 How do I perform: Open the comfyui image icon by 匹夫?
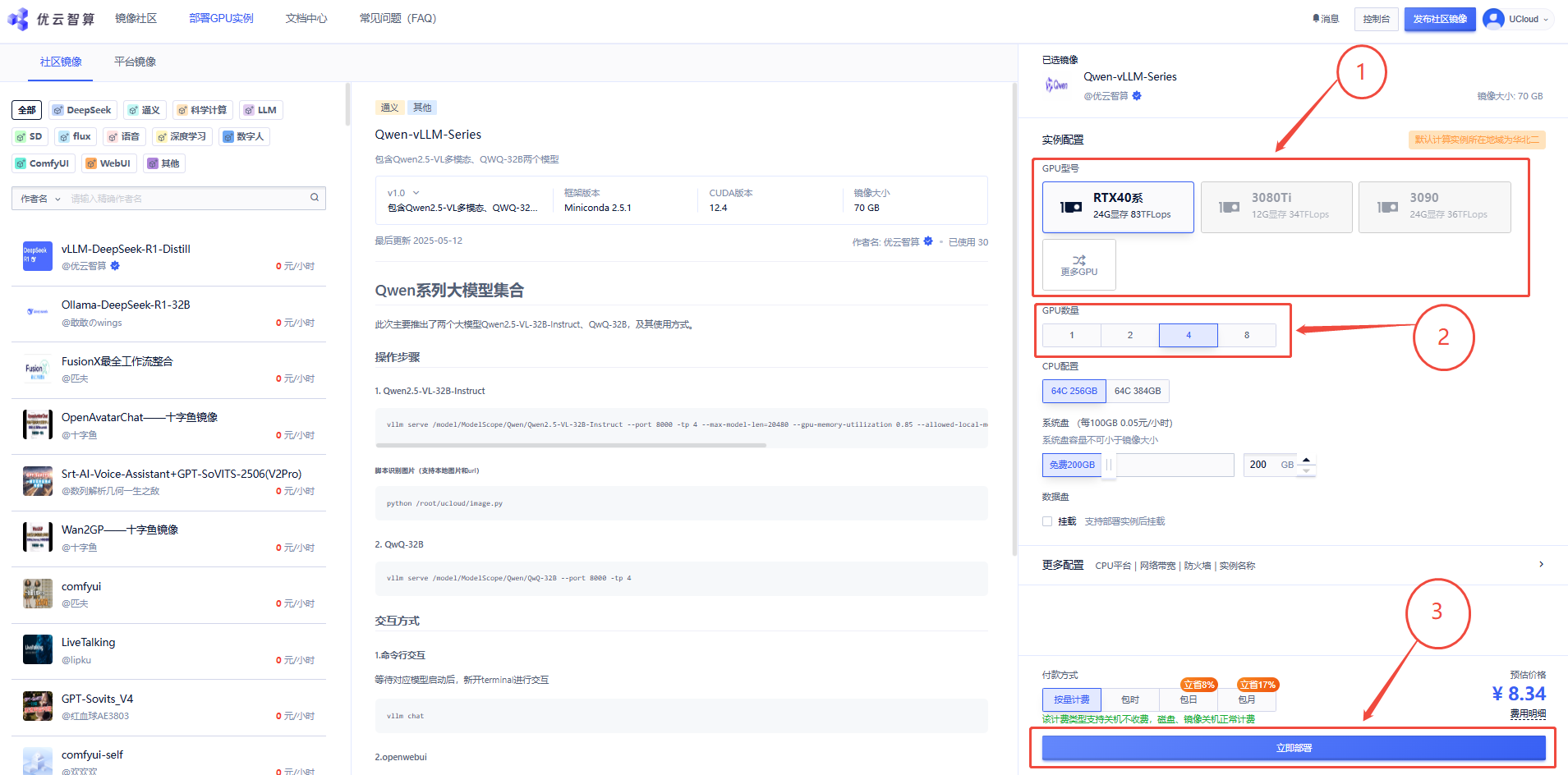click(x=38, y=594)
